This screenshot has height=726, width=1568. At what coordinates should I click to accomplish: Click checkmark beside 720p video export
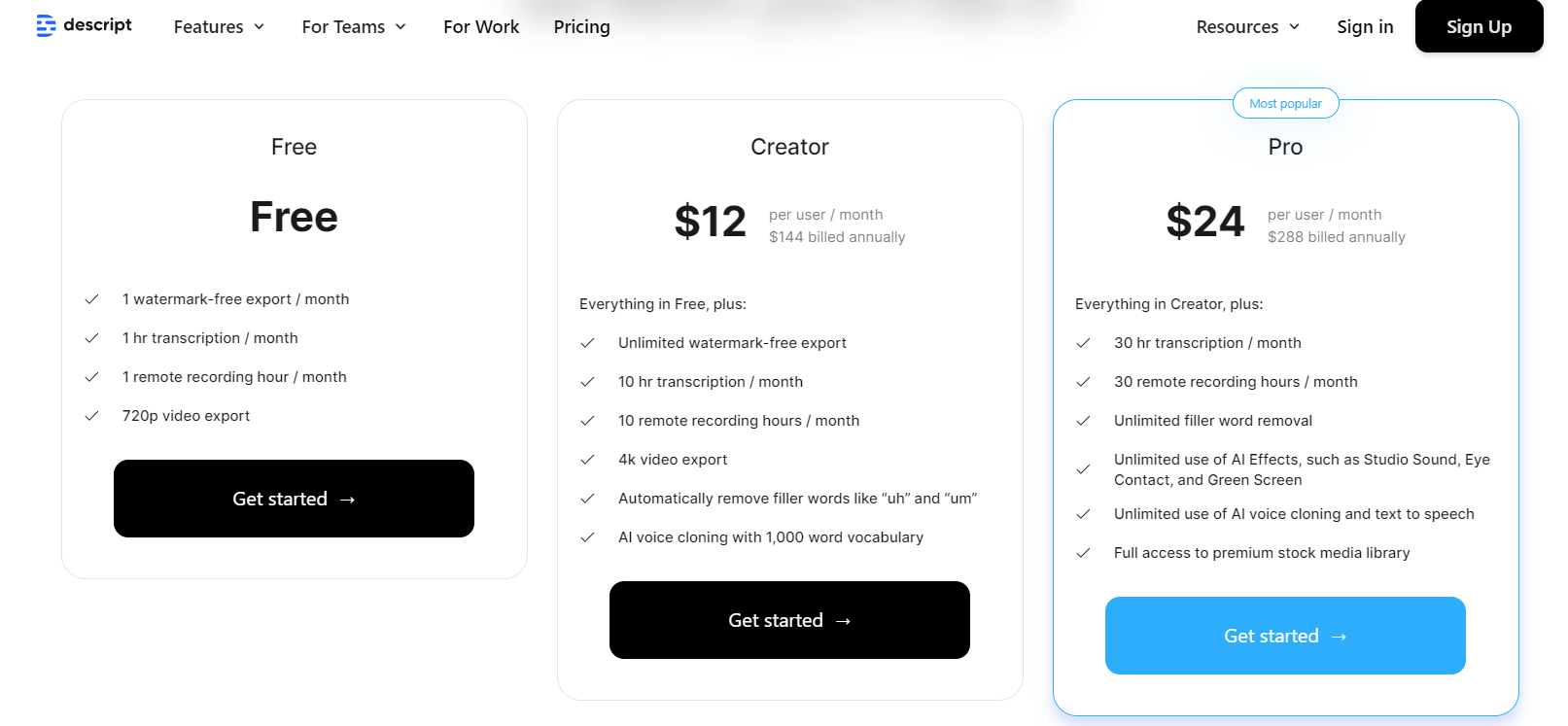[x=91, y=416]
